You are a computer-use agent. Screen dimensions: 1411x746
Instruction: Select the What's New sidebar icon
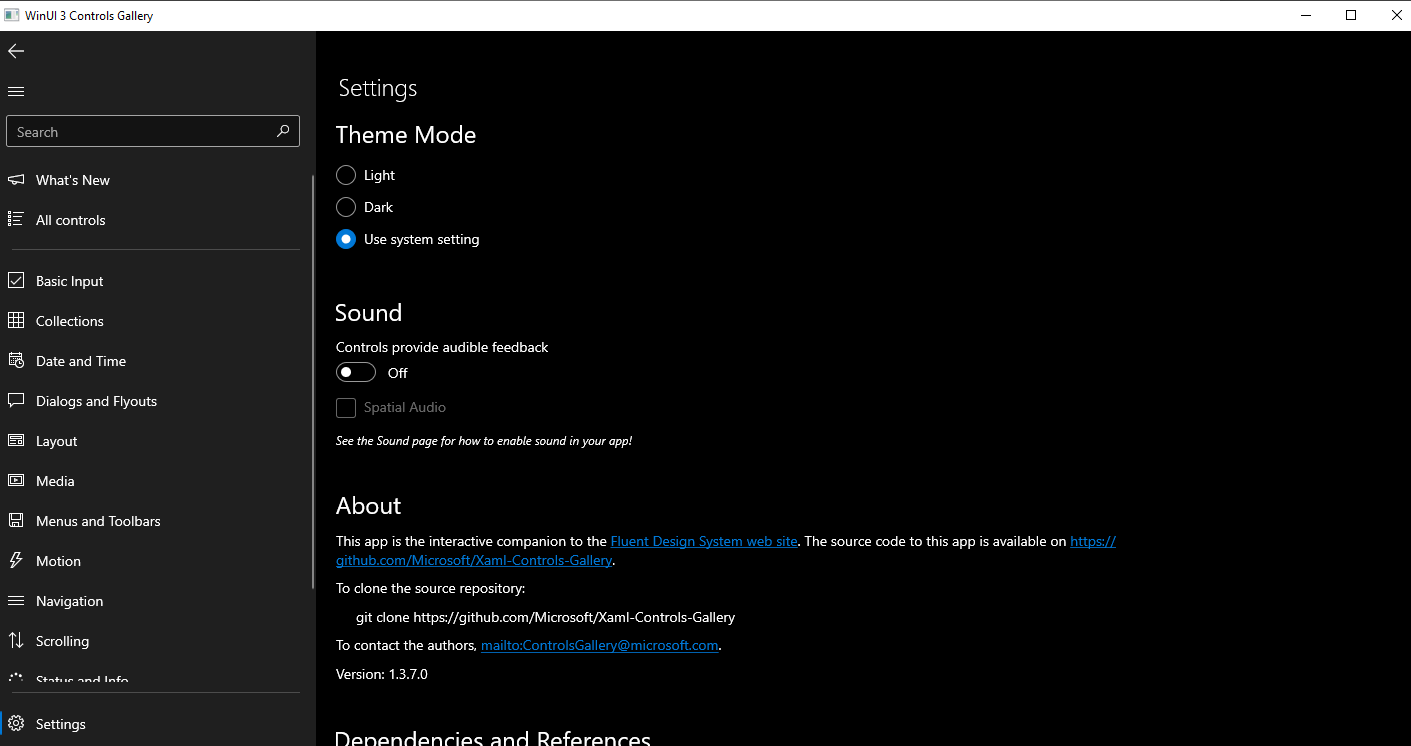pos(15,179)
